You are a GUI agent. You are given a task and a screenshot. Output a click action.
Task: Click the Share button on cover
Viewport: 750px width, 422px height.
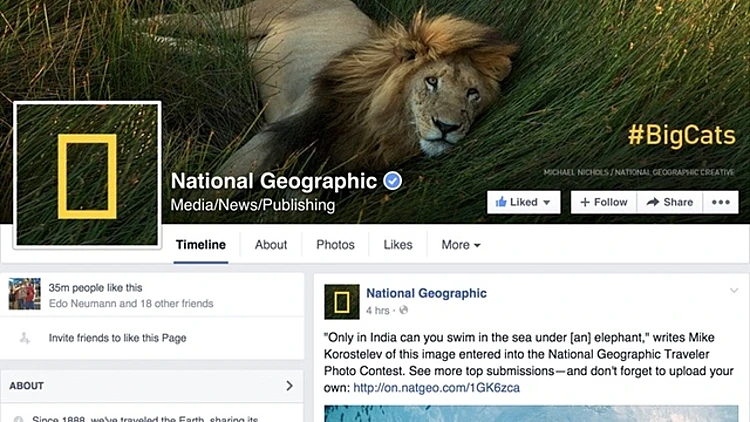(x=669, y=202)
